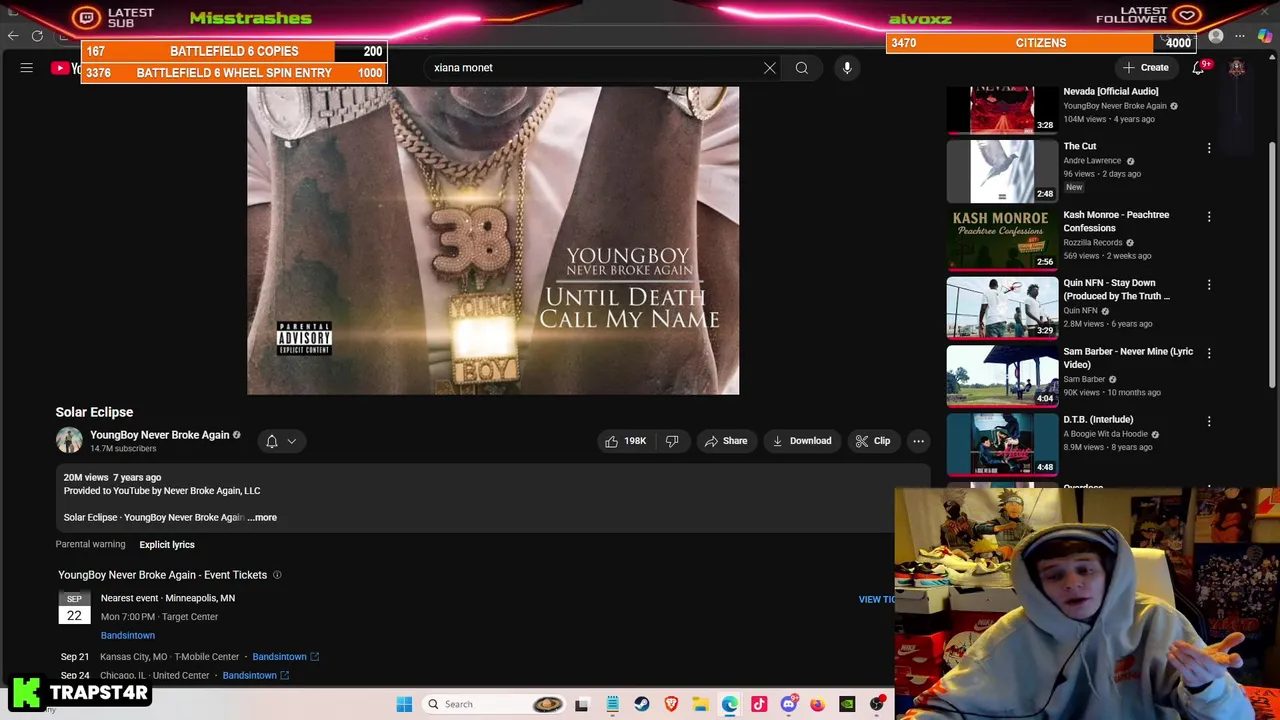Open Brave browser from taskbar
This screenshot has height=720, width=1280.
tap(671, 704)
